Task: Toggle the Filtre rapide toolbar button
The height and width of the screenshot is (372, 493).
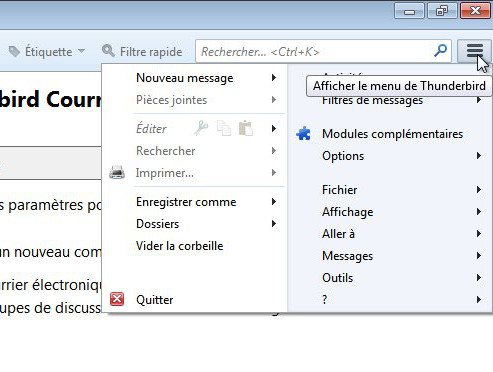Action: tap(142, 51)
